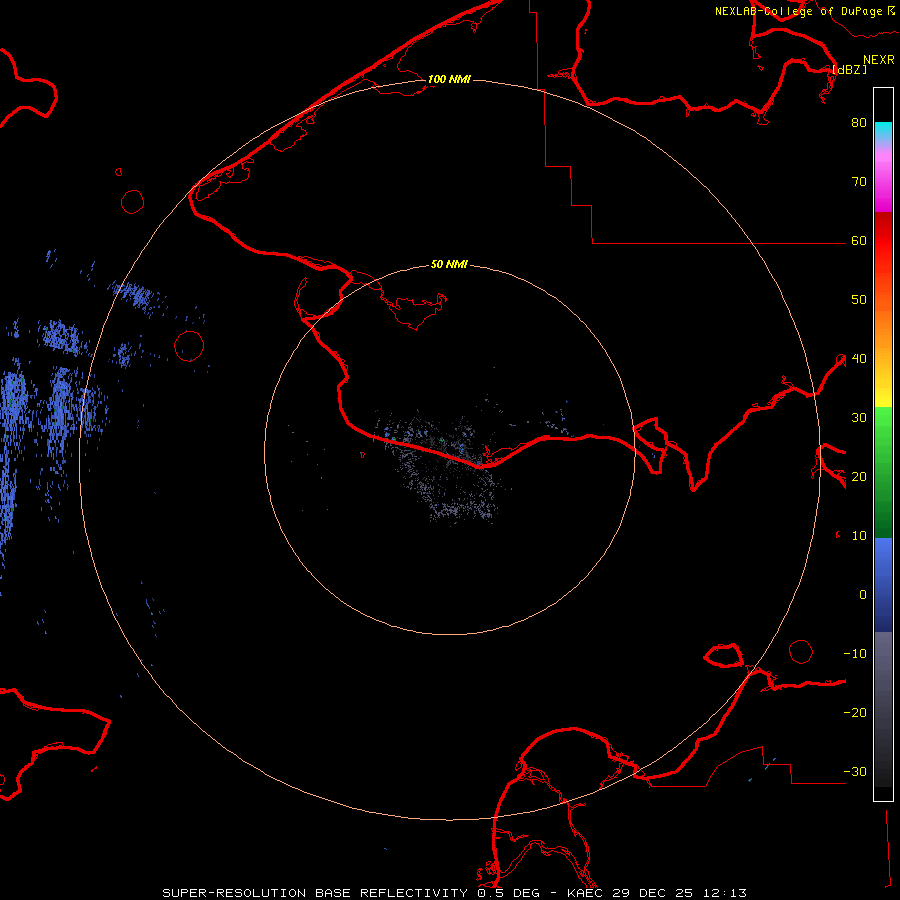Click the "30" value on the dBZ scale

pos(859,417)
